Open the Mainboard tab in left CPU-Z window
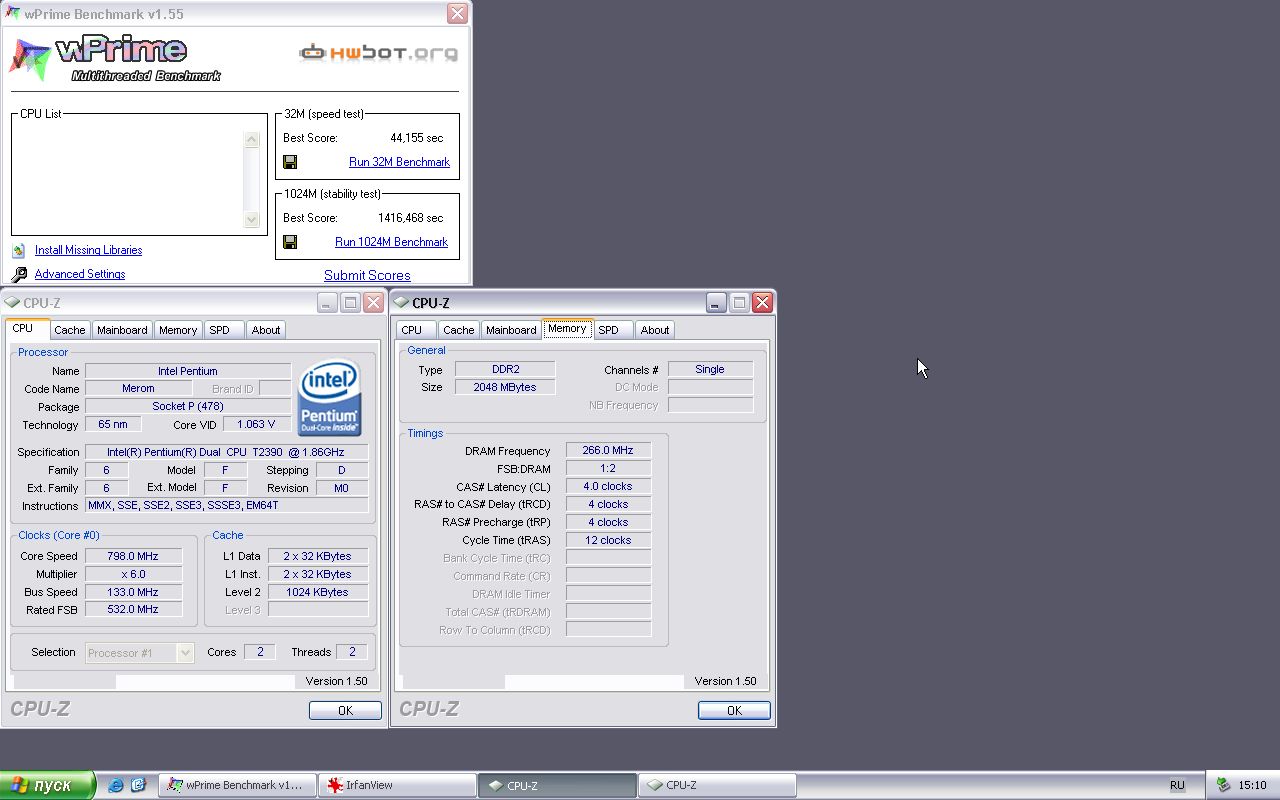 tap(122, 330)
